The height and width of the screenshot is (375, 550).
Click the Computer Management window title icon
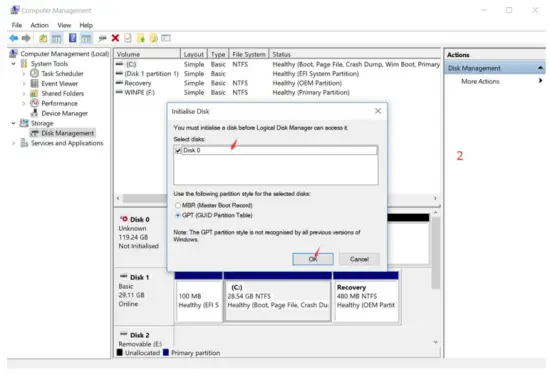coord(14,10)
